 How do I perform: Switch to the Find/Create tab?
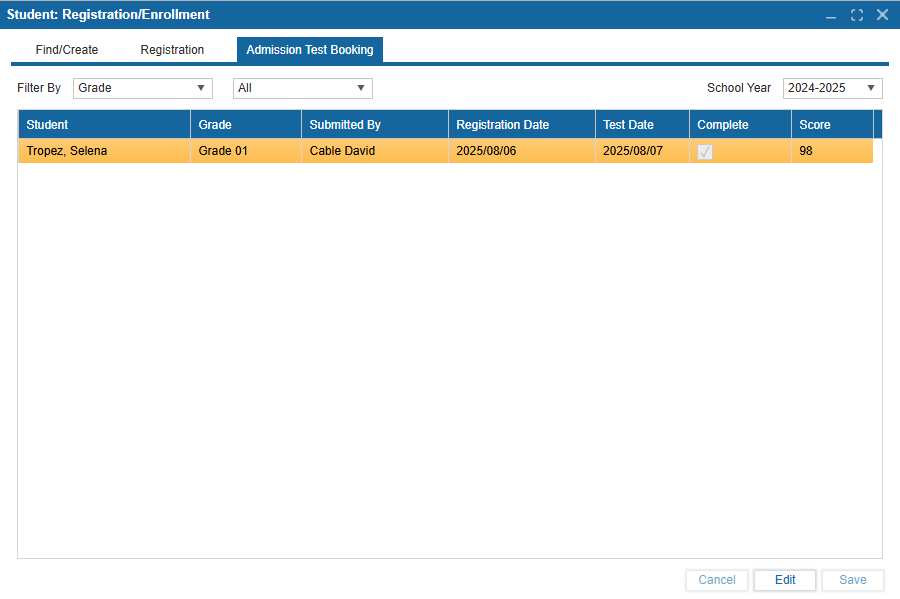pos(67,50)
